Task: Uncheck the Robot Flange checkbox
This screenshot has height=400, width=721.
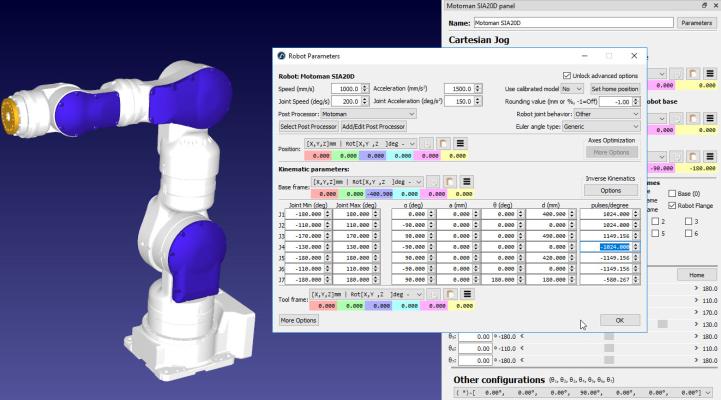Action: [x=672, y=206]
